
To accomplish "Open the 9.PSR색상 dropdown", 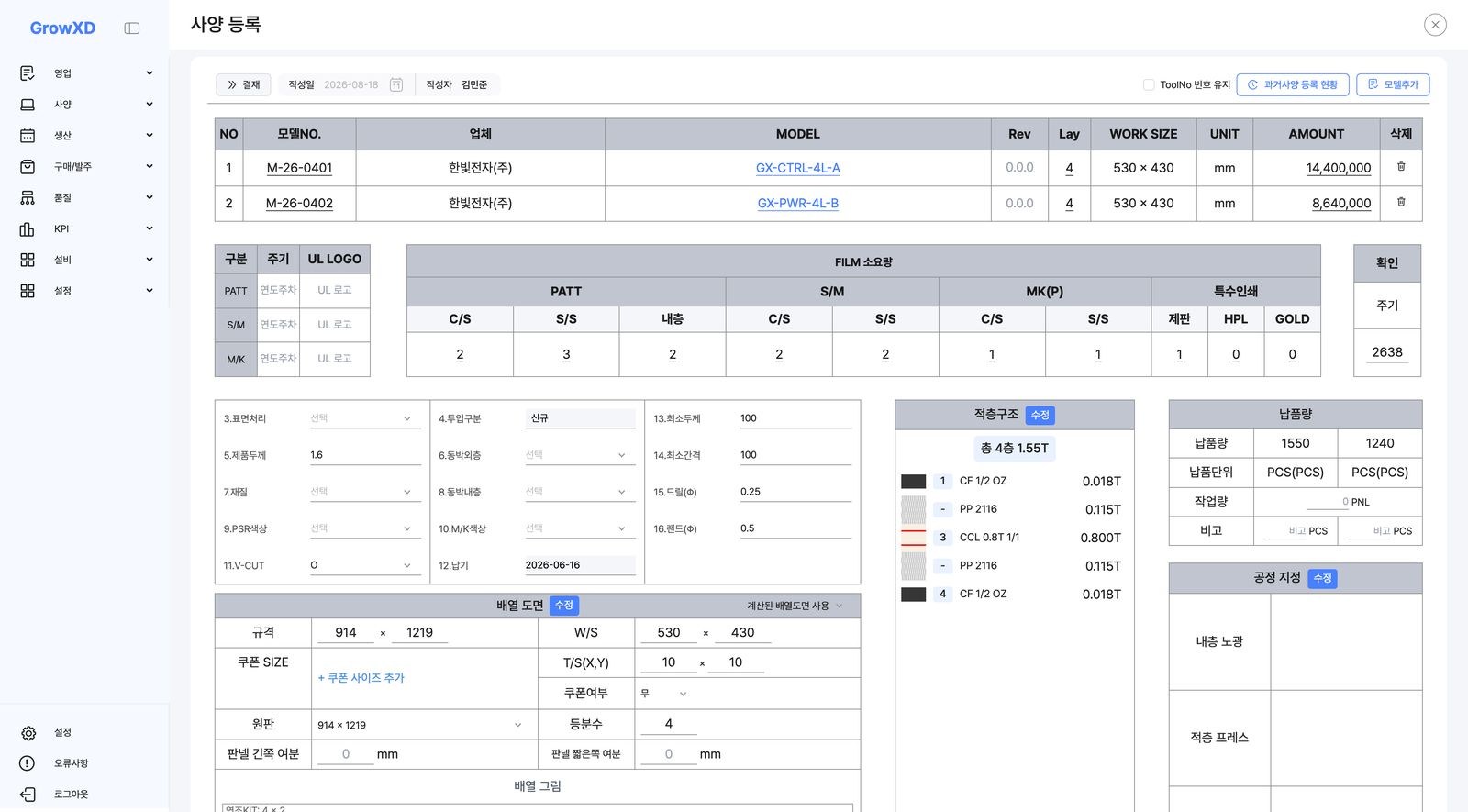I will (363, 528).
